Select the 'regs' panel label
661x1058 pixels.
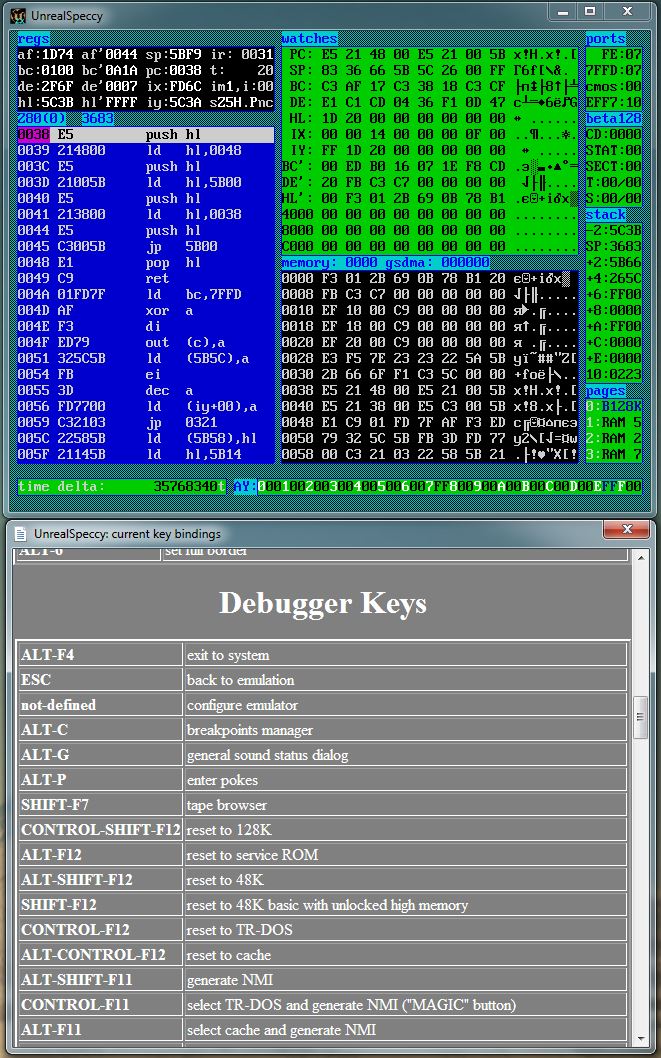(33, 38)
